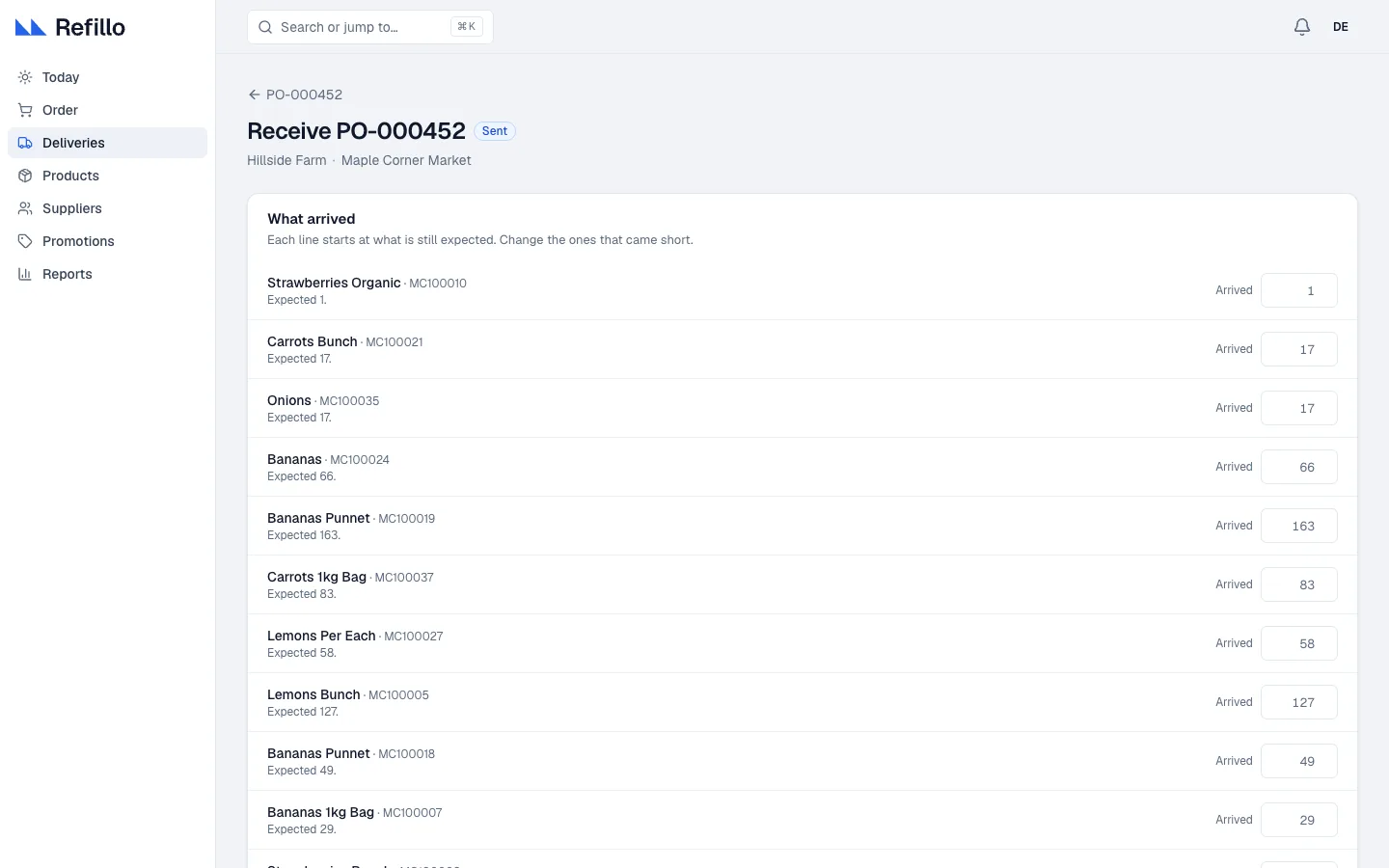Click the Deliveries truck icon
This screenshot has width=1389, height=868.
(x=25, y=143)
